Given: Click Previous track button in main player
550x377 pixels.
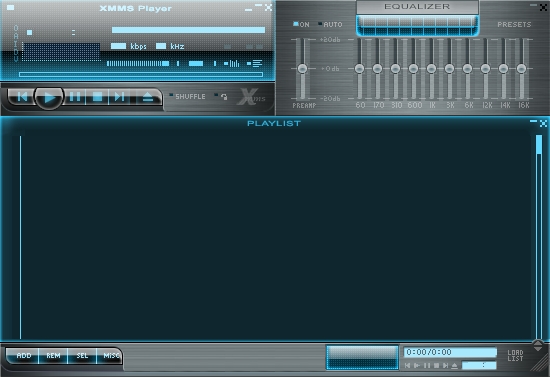Looking at the screenshot, I should [x=22, y=97].
